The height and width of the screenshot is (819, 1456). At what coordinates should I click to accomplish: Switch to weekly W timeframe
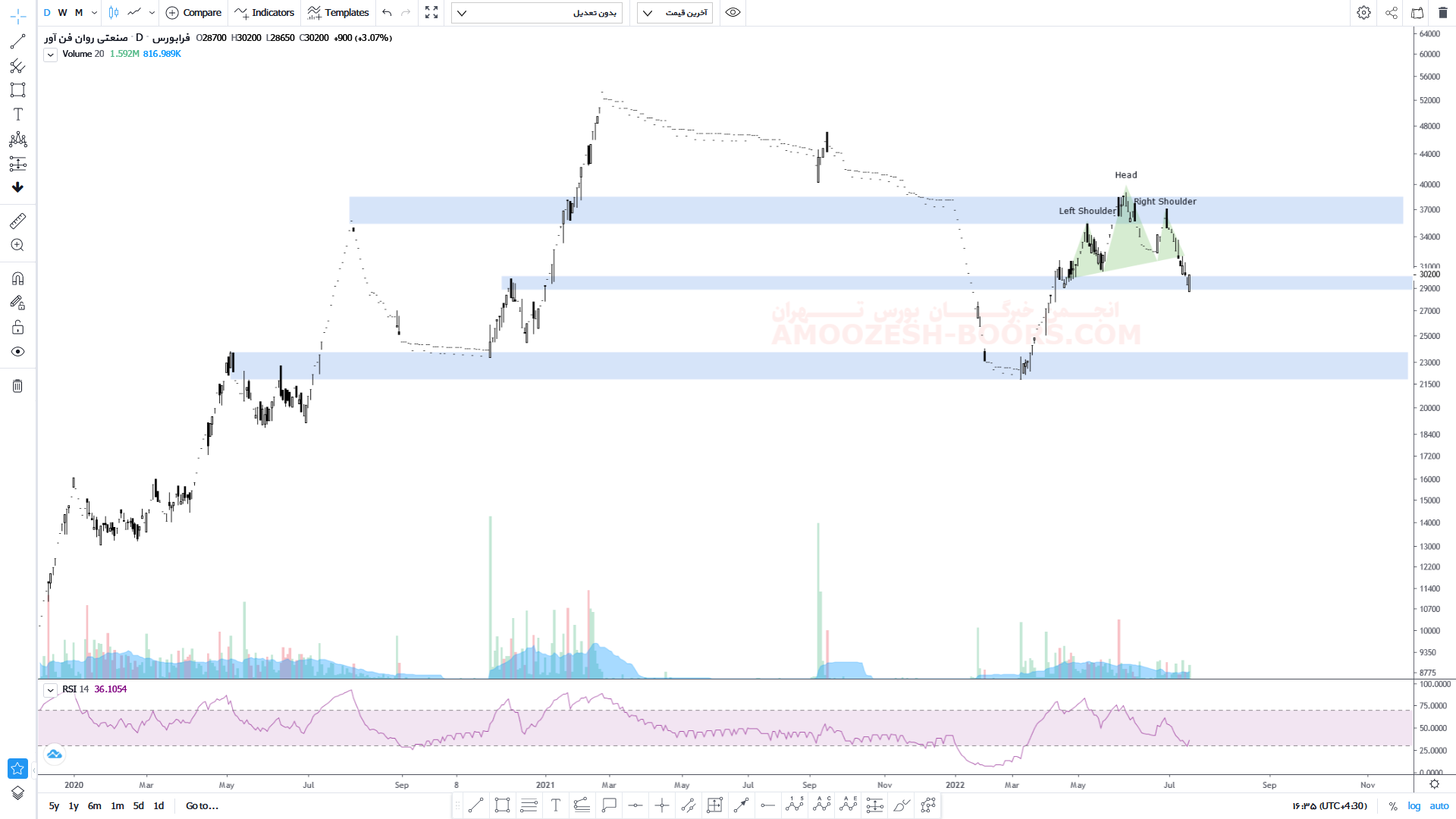pyautogui.click(x=62, y=12)
